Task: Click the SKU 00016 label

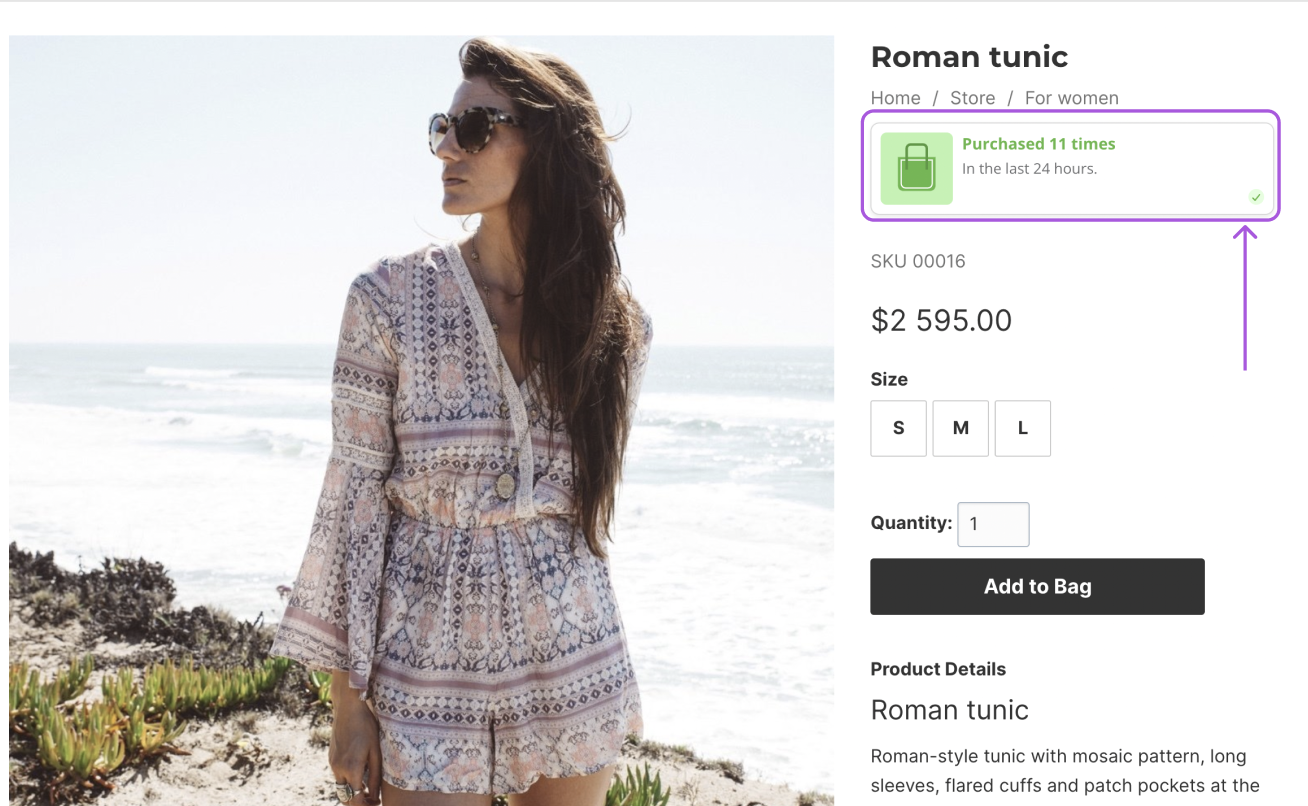Action: click(x=918, y=262)
